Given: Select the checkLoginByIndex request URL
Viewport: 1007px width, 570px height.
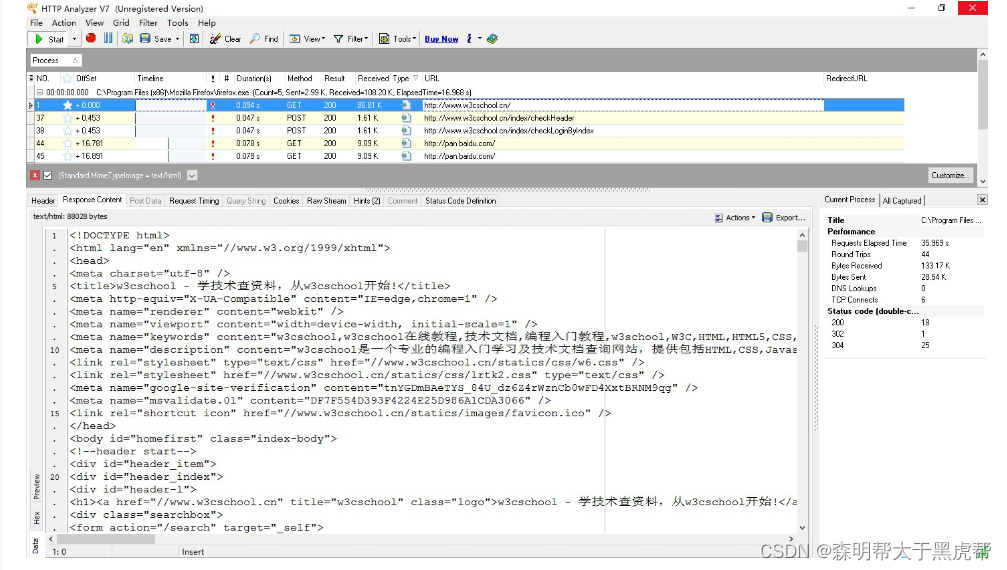Looking at the screenshot, I should pos(509,130).
